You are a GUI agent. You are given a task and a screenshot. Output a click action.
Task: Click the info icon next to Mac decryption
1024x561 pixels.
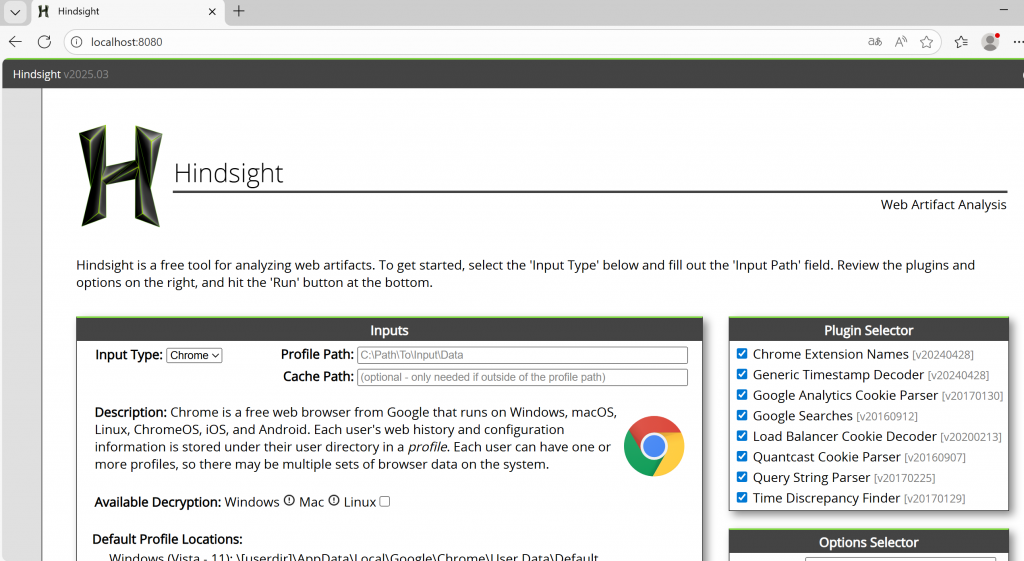pos(333,501)
